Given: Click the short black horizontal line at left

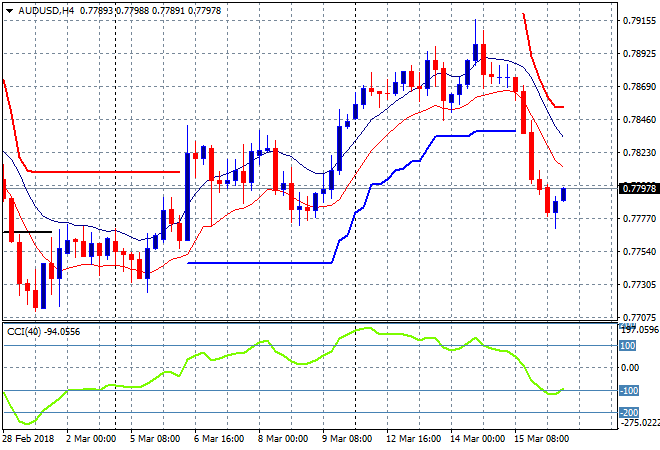Looking at the screenshot, I should (x=27, y=232).
